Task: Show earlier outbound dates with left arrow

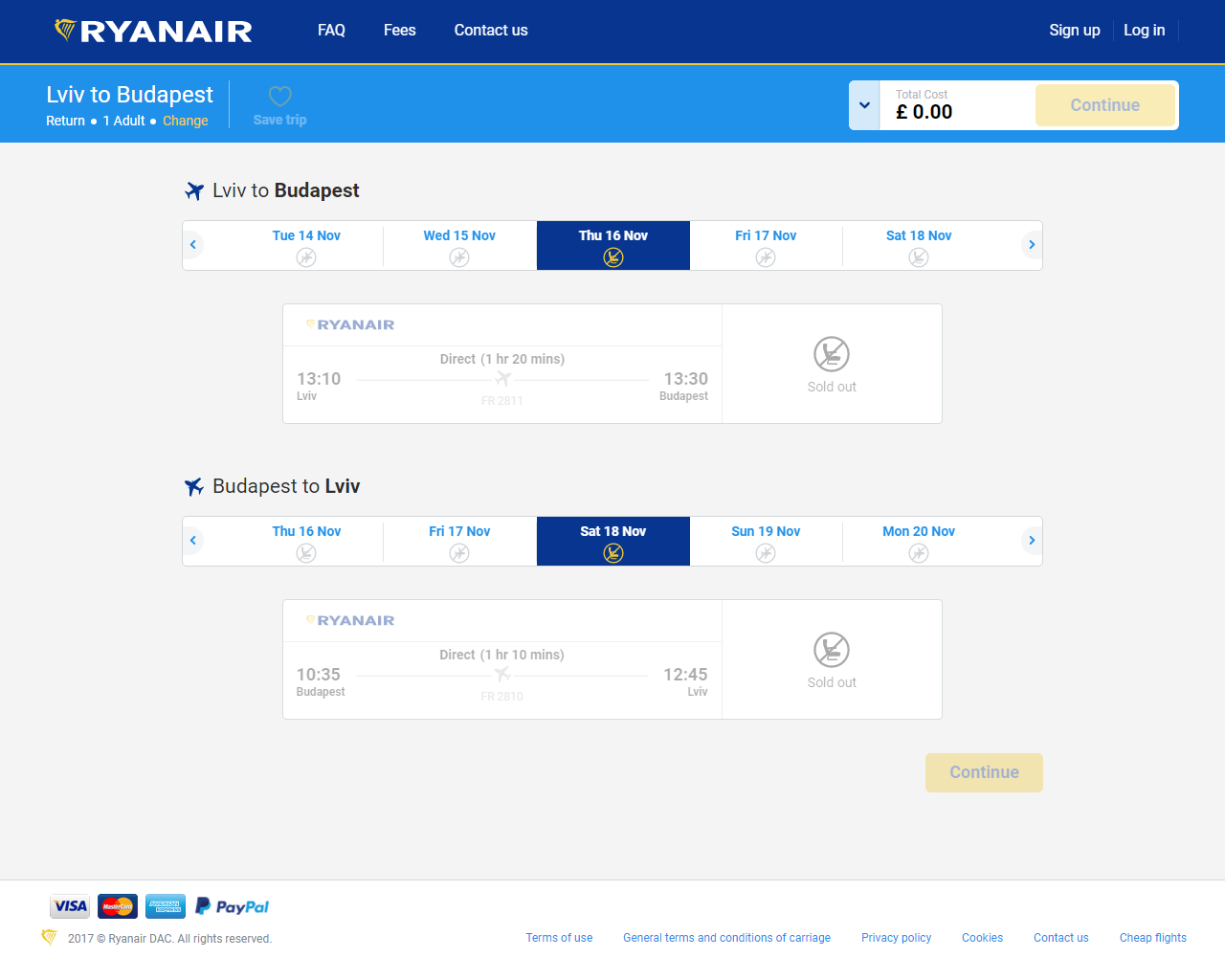Action: pyautogui.click(x=193, y=245)
